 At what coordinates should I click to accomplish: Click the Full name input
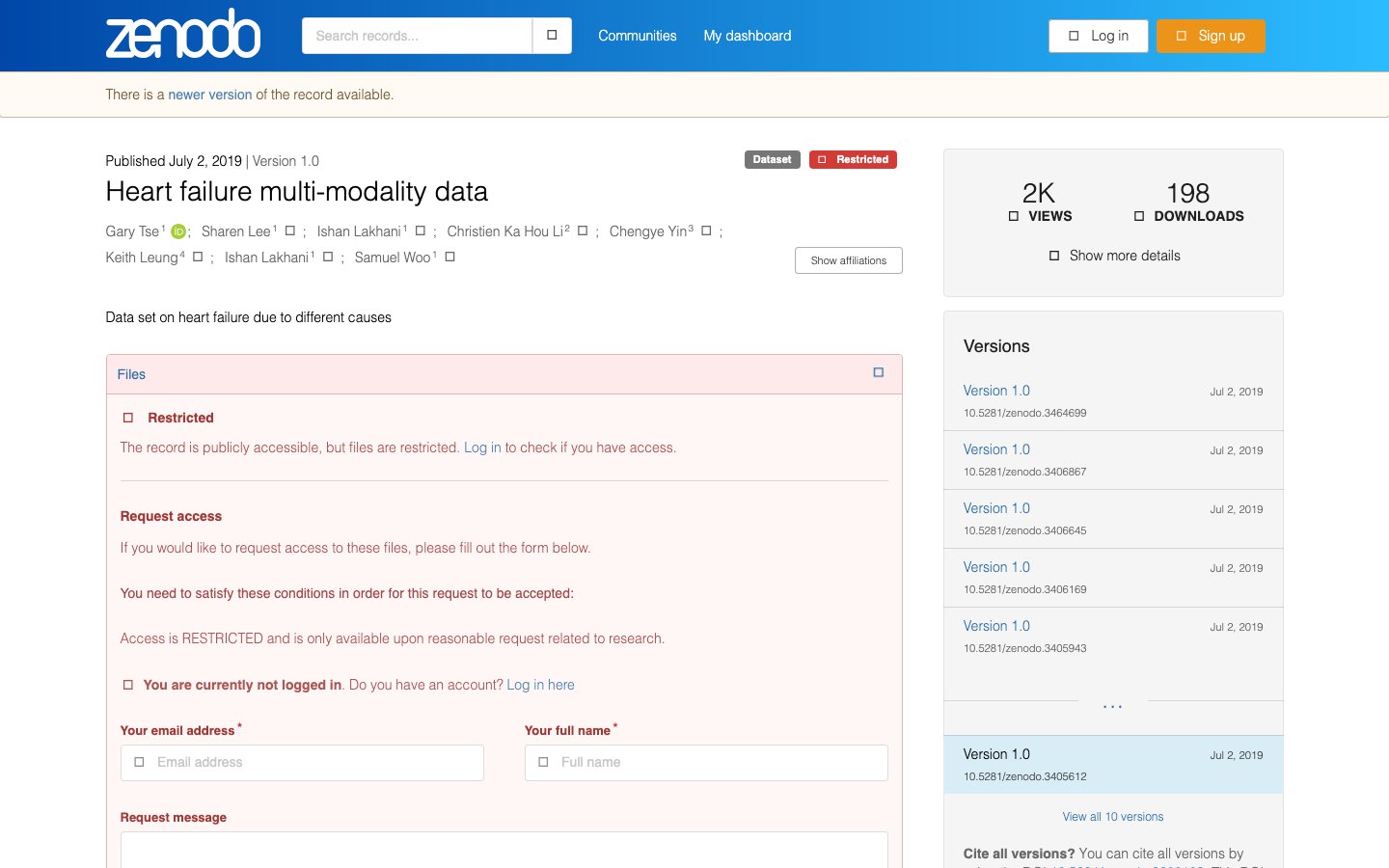click(x=706, y=762)
